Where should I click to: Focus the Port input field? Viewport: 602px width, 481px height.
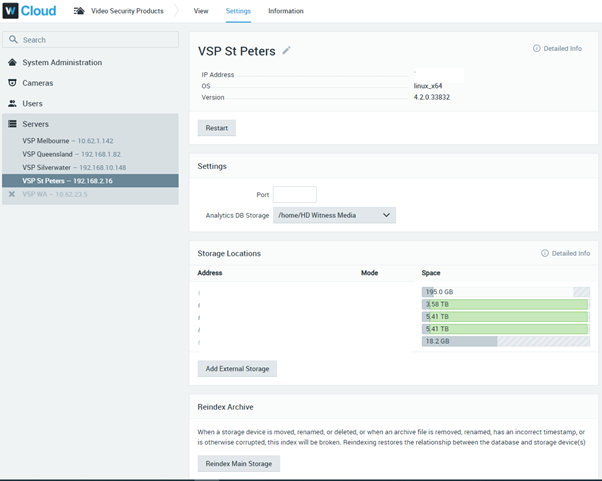click(x=294, y=194)
